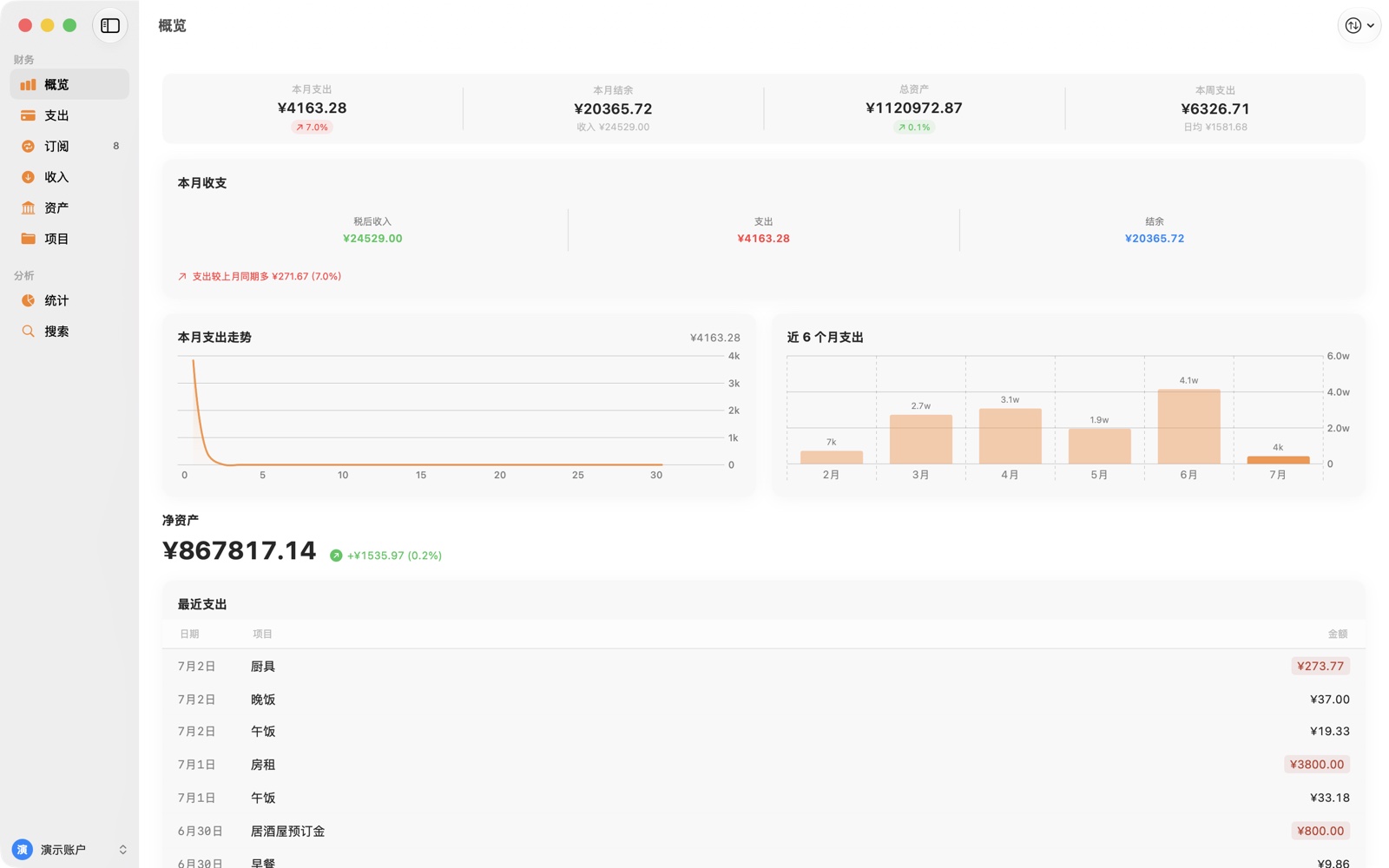The height and width of the screenshot is (868, 1389).
Task: Open the sync dropdown at top right
Action: 1359,26
